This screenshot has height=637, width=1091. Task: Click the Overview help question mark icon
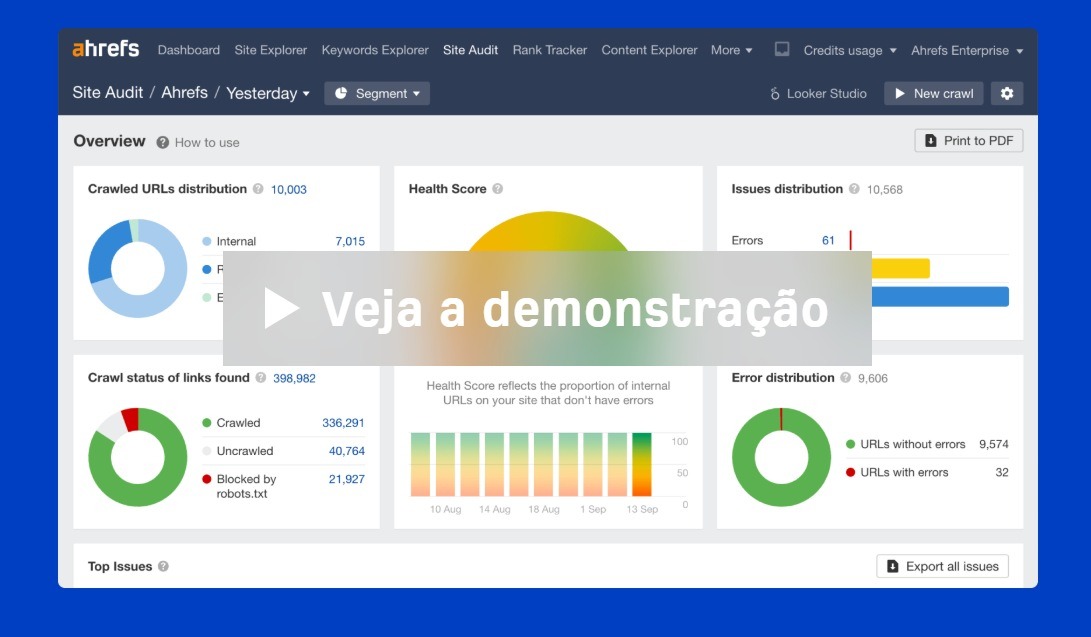click(x=163, y=142)
